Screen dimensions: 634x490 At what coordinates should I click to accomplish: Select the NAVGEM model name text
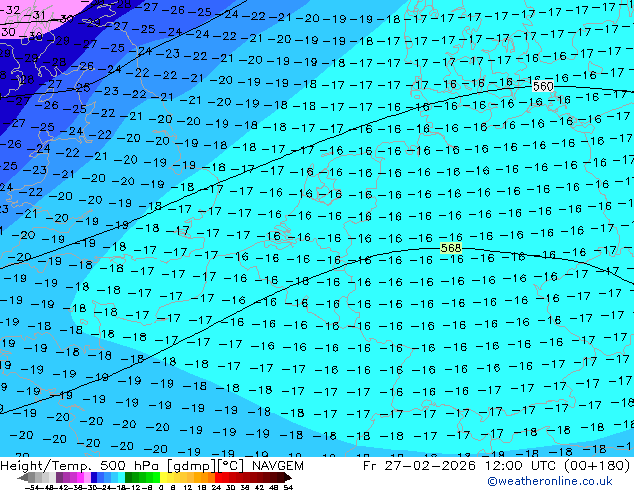(277, 466)
